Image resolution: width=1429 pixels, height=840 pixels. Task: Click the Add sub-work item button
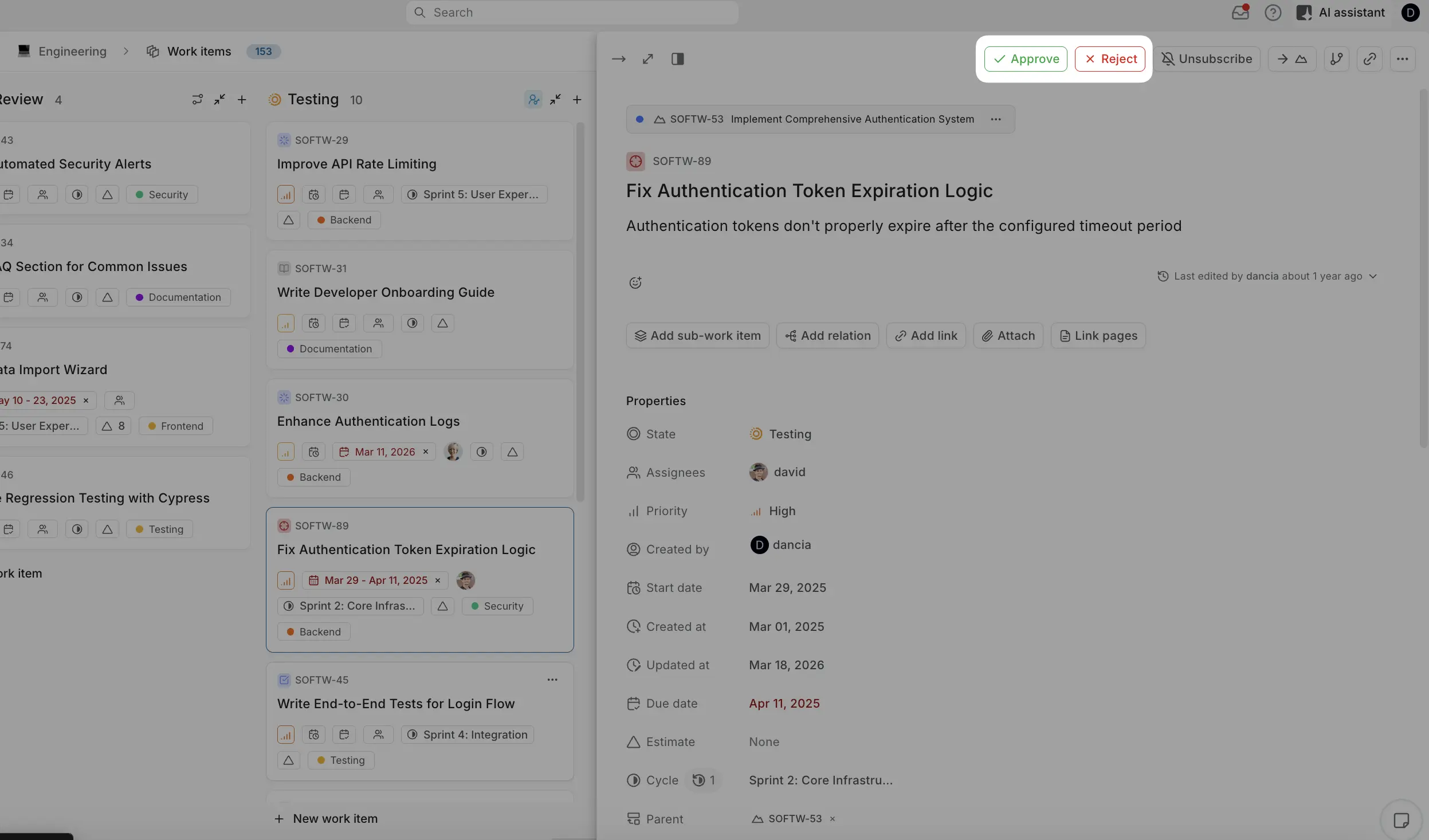point(697,335)
